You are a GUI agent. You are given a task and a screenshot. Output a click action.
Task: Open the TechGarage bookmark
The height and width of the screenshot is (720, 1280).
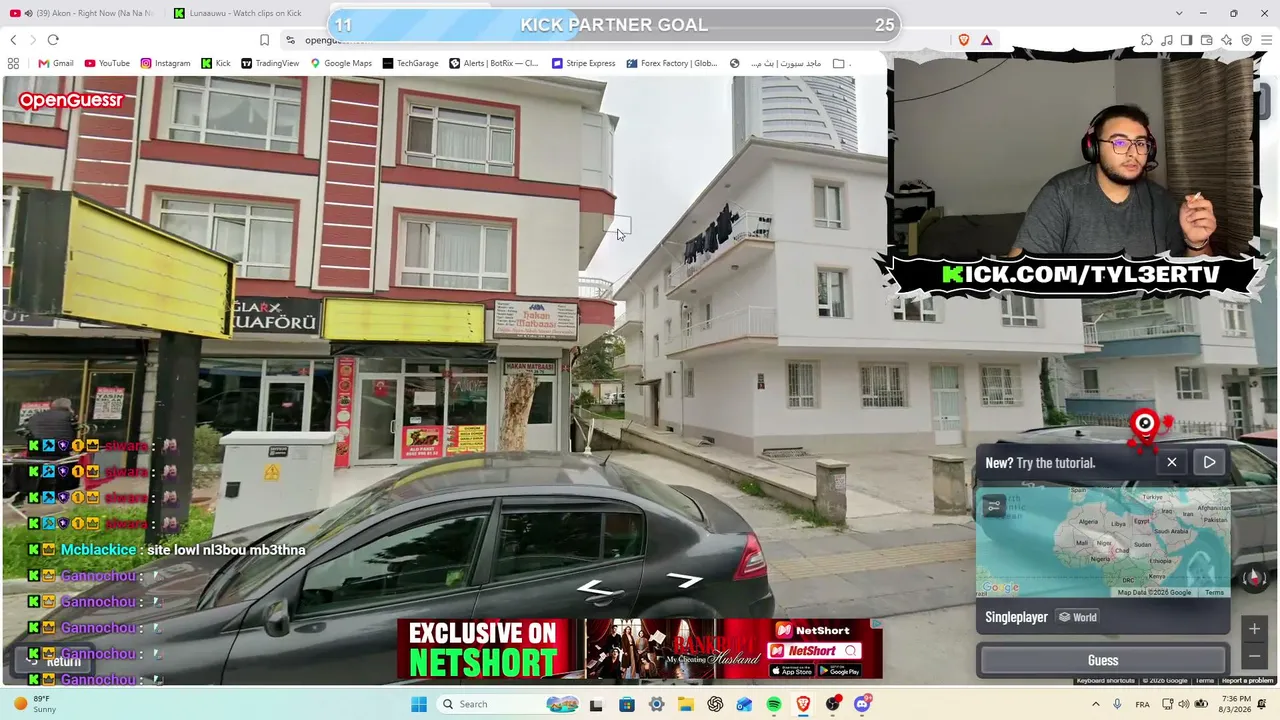(x=411, y=63)
